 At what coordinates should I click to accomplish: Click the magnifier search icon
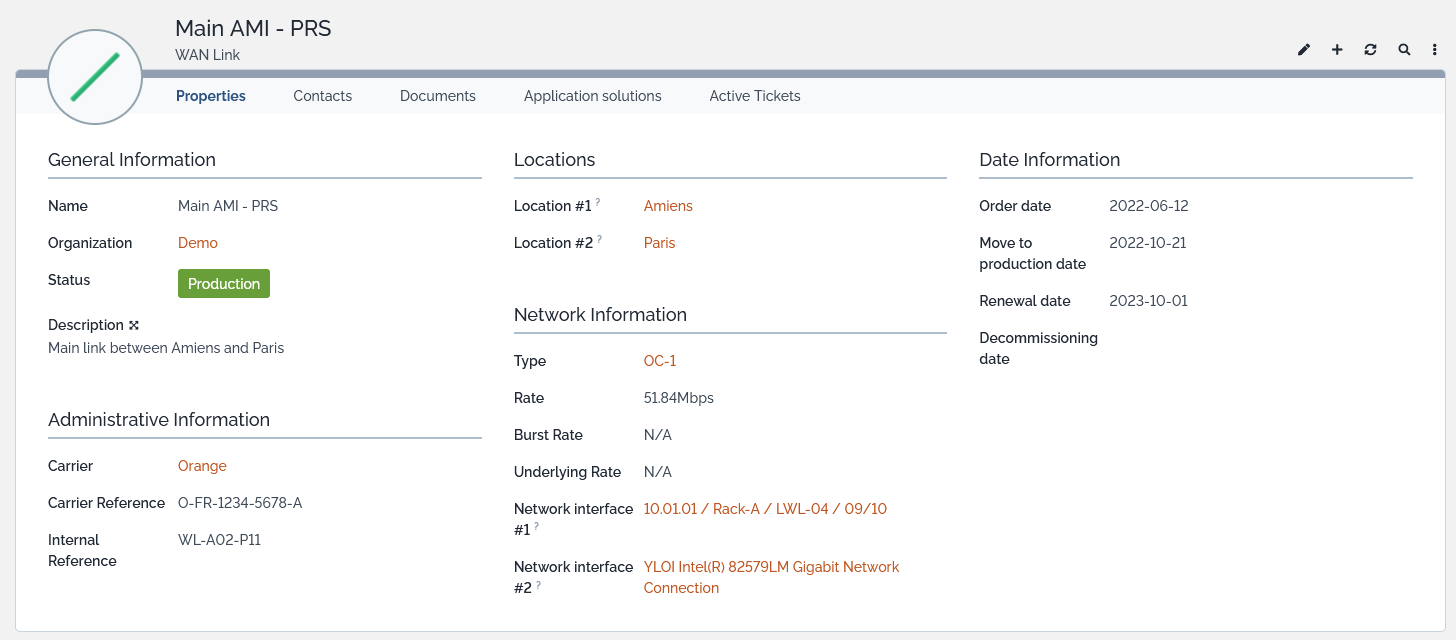(1404, 50)
